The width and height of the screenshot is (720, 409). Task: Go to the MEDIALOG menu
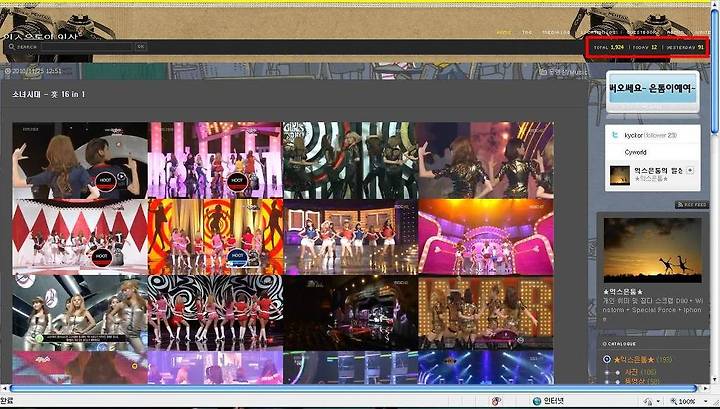point(556,33)
